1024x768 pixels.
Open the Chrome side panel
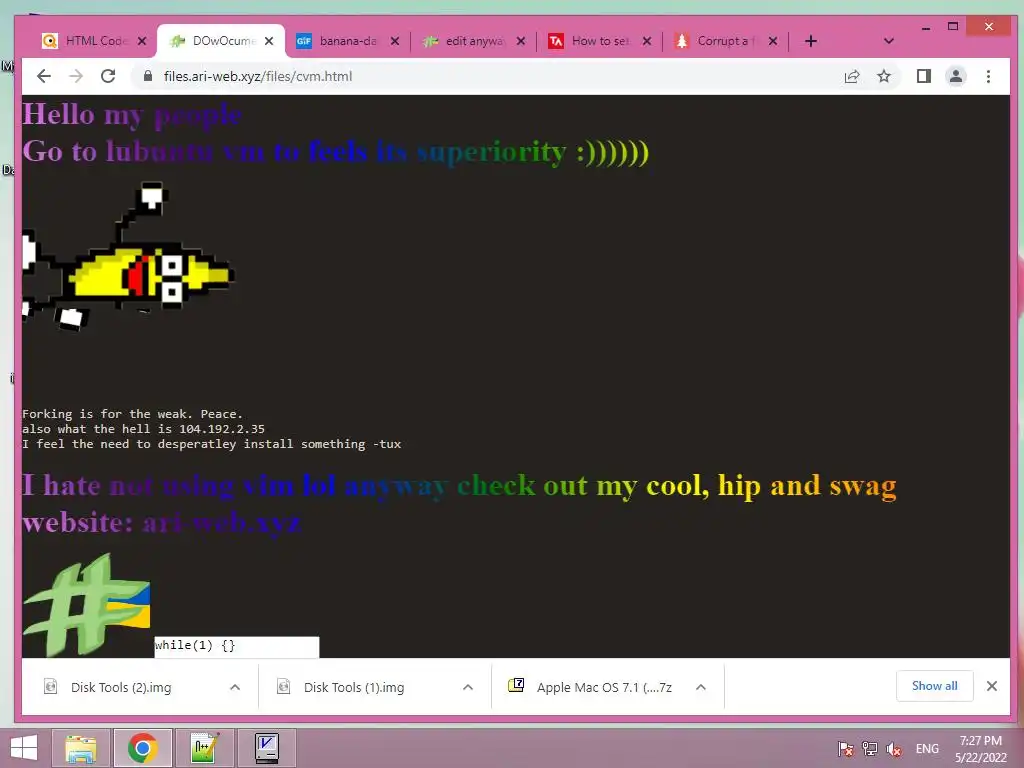[x=923, y=76]
